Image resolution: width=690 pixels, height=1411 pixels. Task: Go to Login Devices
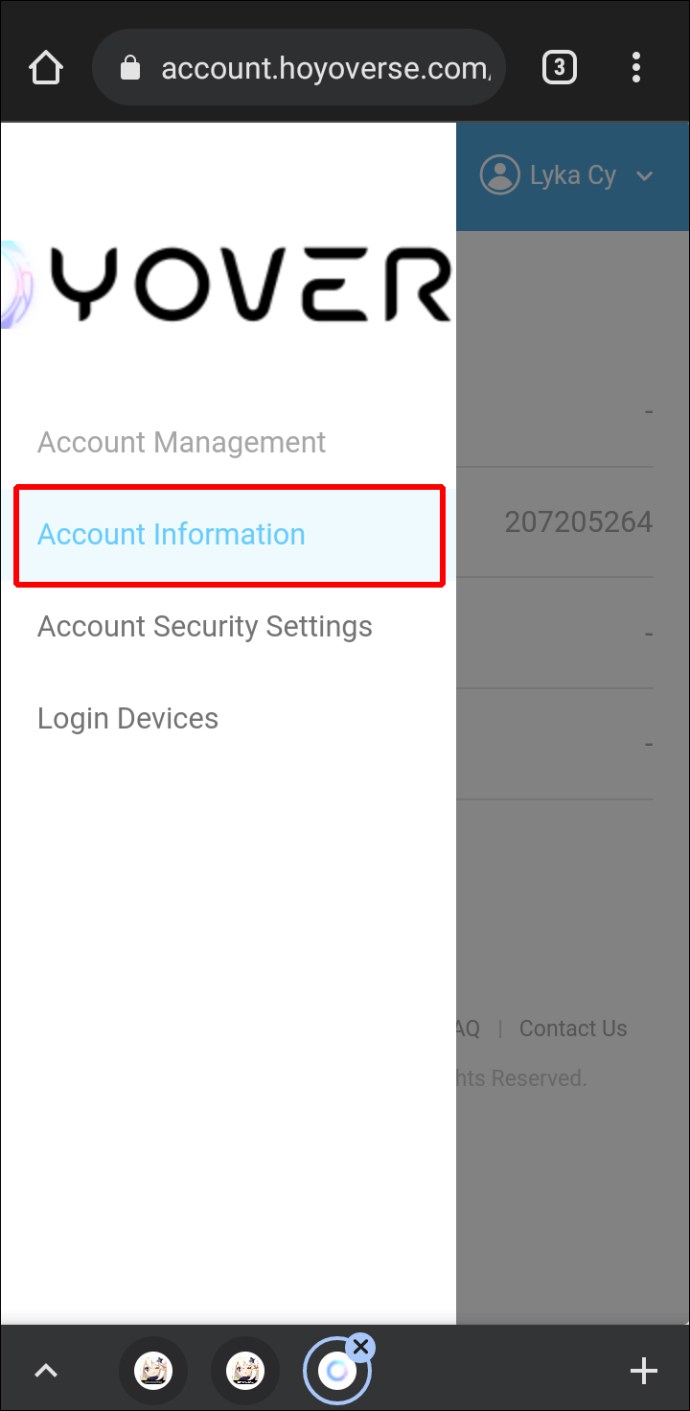(127, 718)
